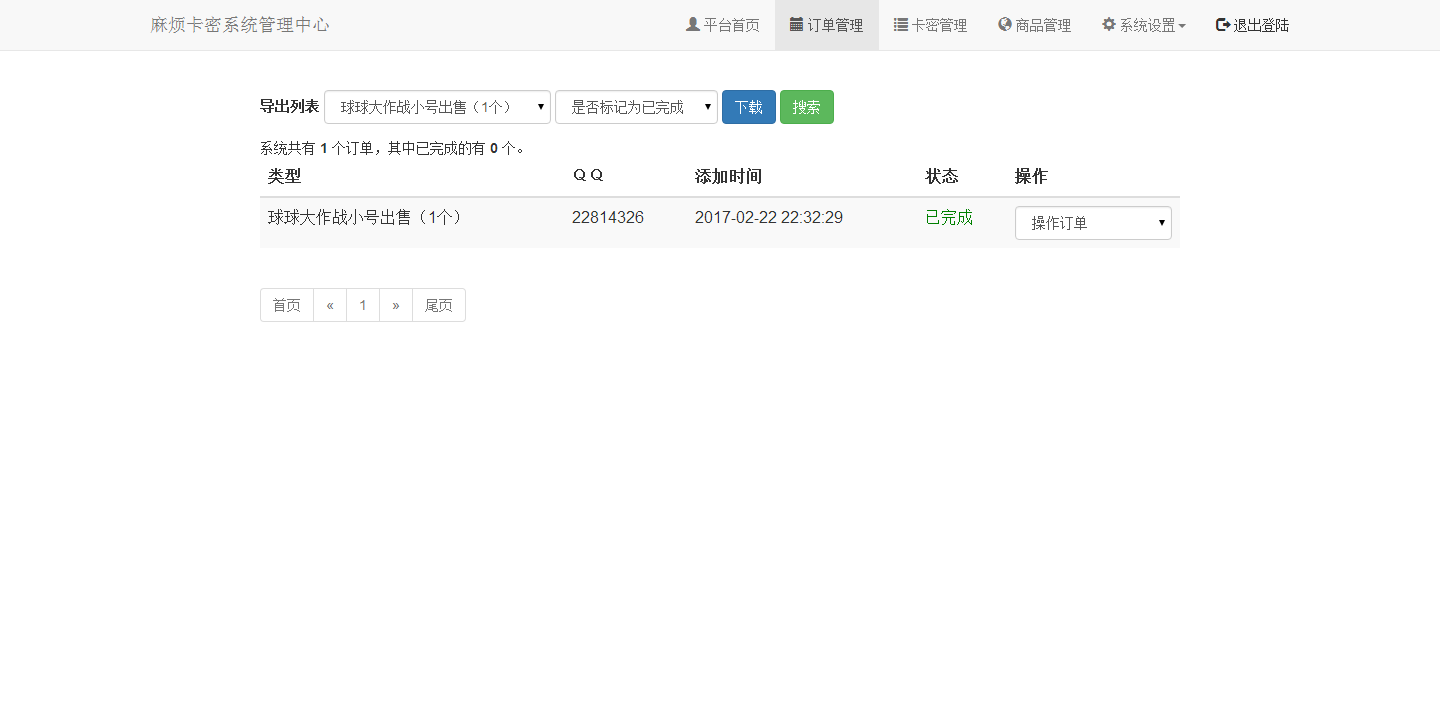
Task: Click the 类型 column header
Action: (x=284, y=176)
